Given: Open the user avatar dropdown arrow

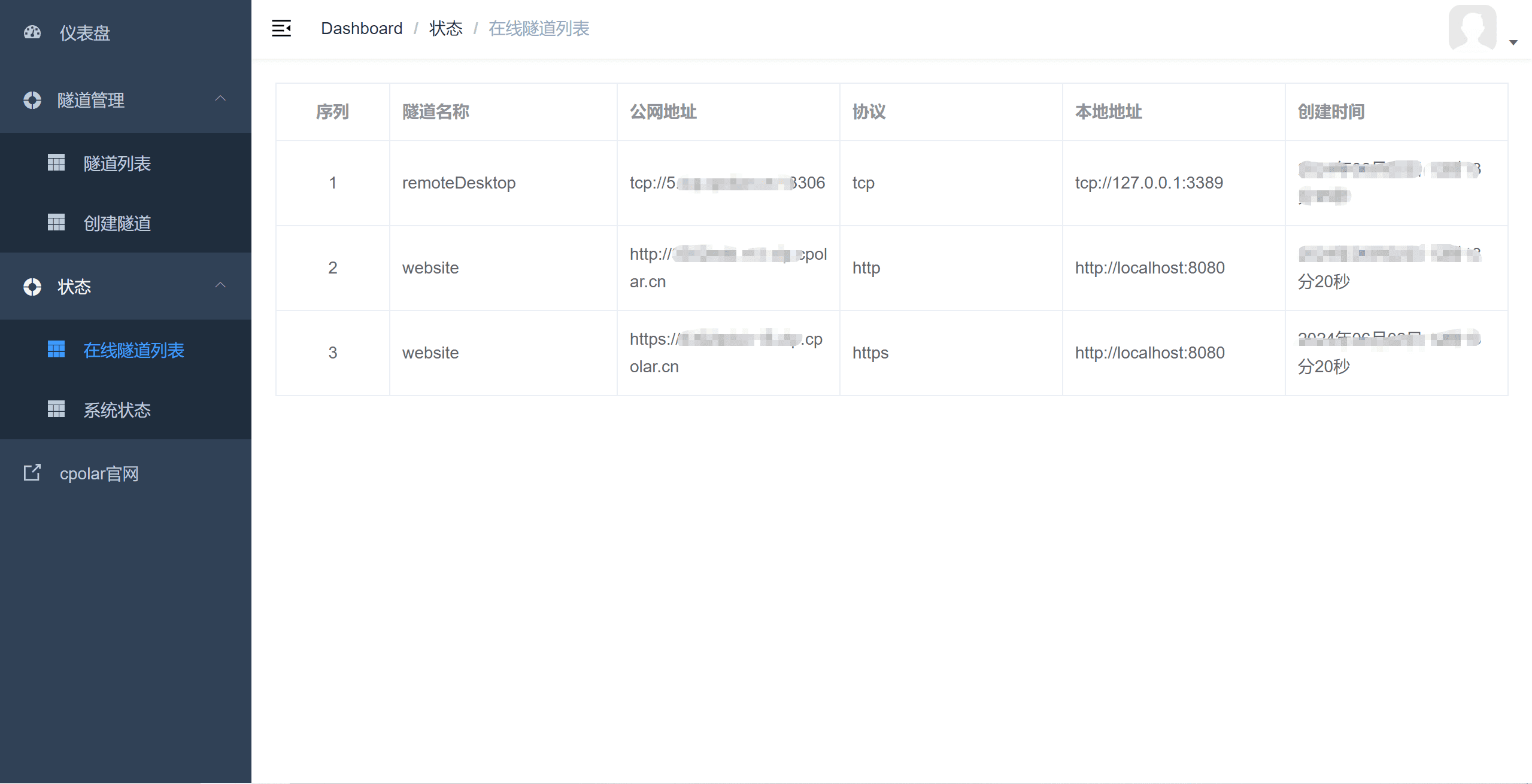Looking at the screenshot, I should tap(1513, 42).
